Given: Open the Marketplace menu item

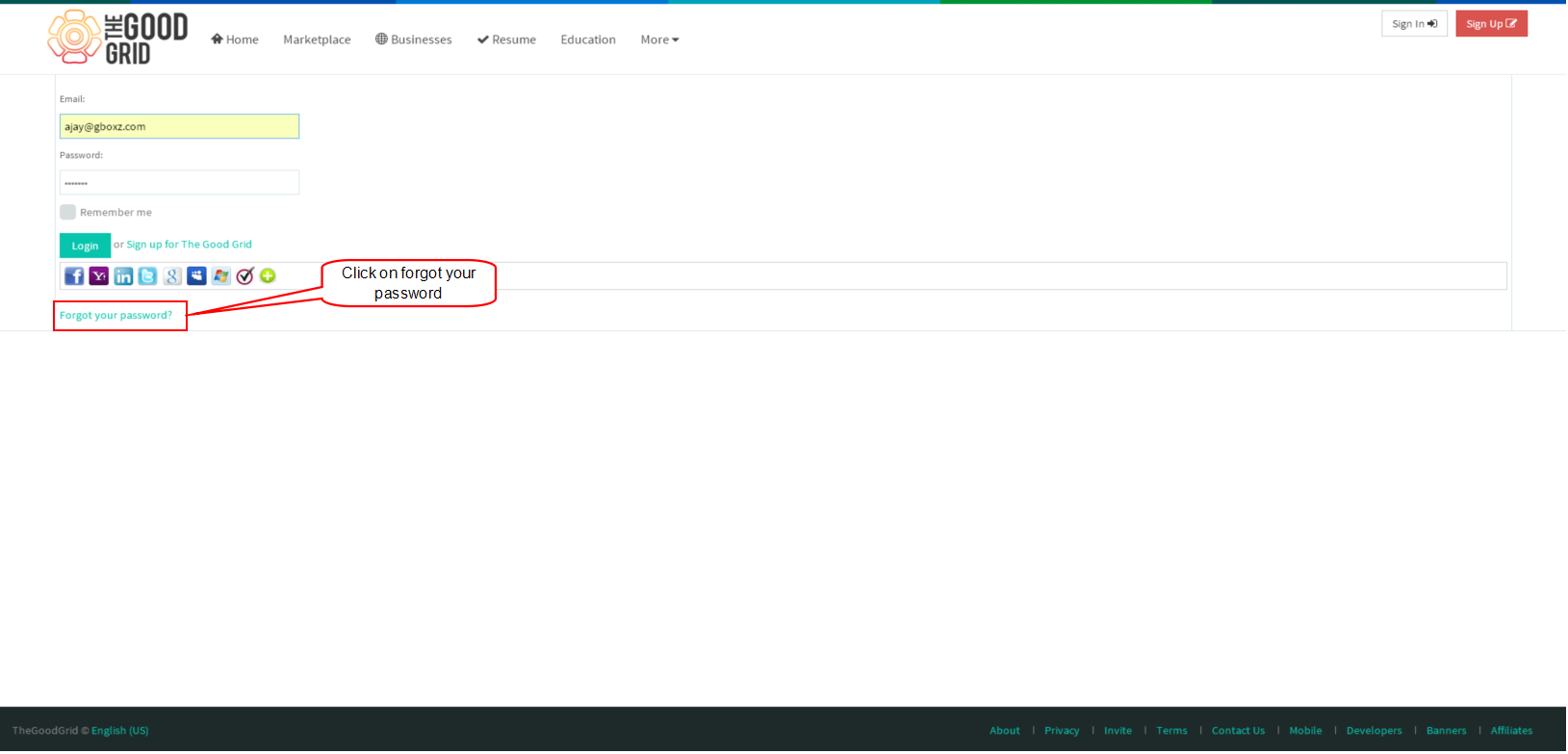Looking at the screenshot, I should point(317,39).
